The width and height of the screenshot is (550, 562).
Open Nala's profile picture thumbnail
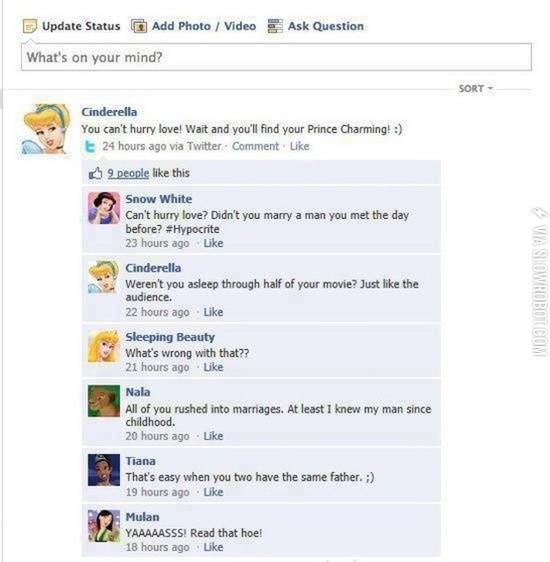(104, 401)
